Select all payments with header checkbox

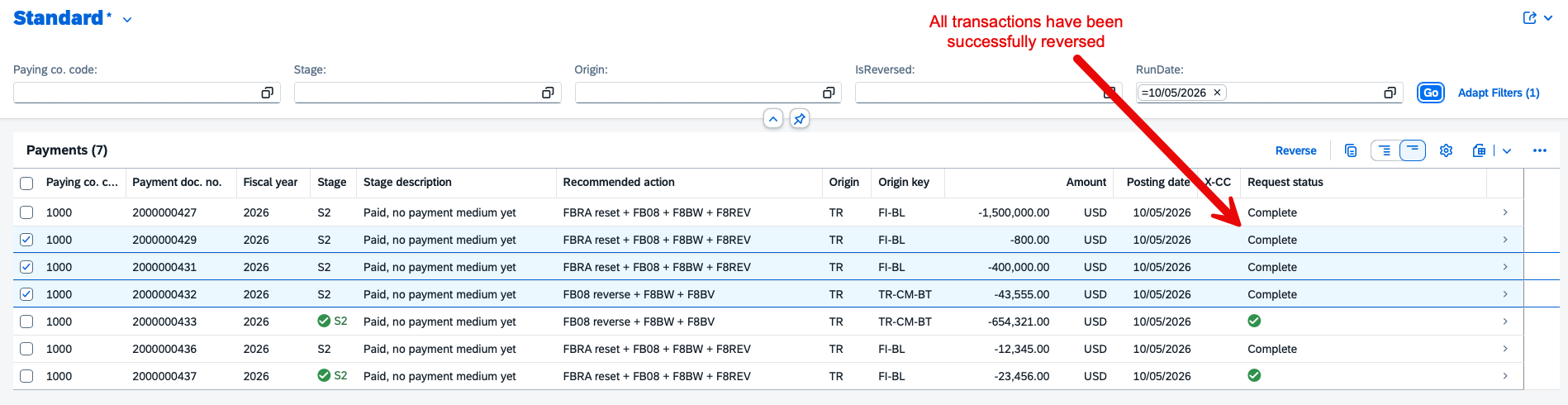26,183
